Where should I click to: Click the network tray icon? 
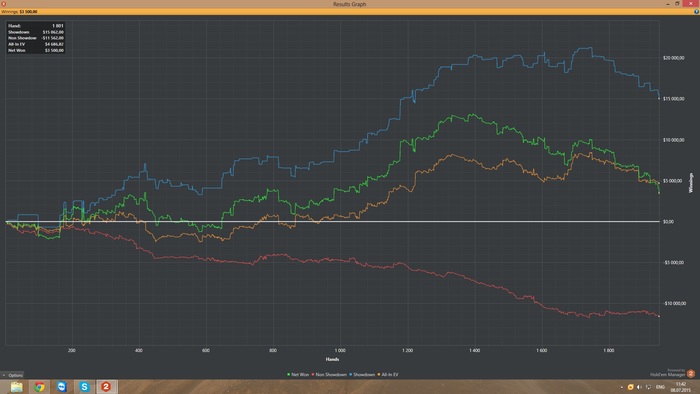[648, 387]
